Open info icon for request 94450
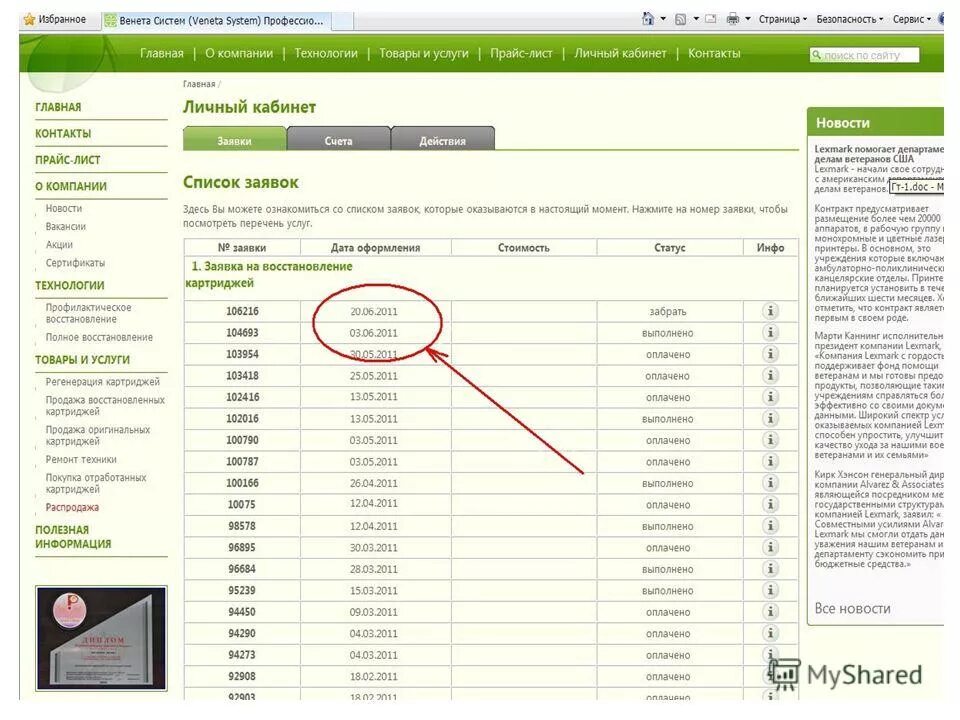Viewport: 960px width, 720px height. click(770, 612)
